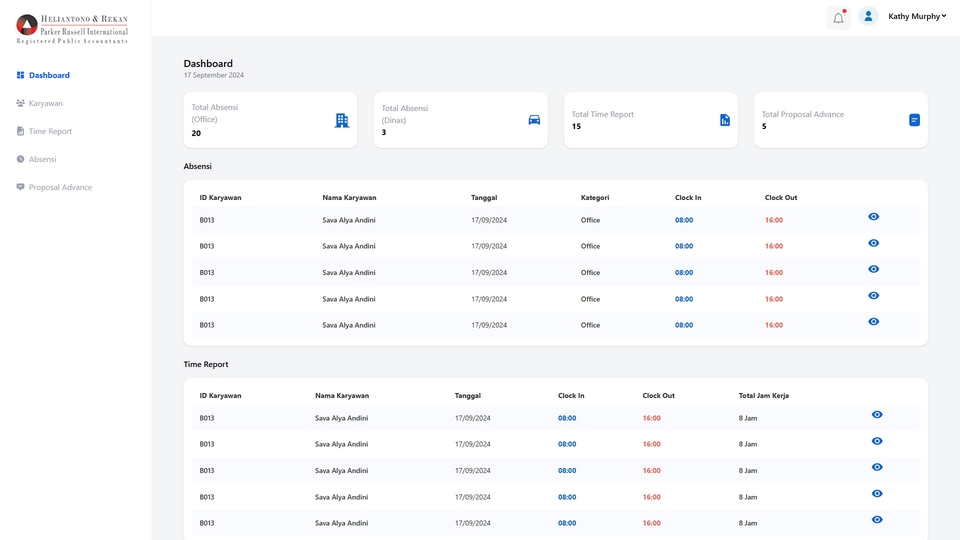Viewport: 960px width, 540px height.
Task: View first Absensi row using eye icon
Action: [x=873, y=217]
